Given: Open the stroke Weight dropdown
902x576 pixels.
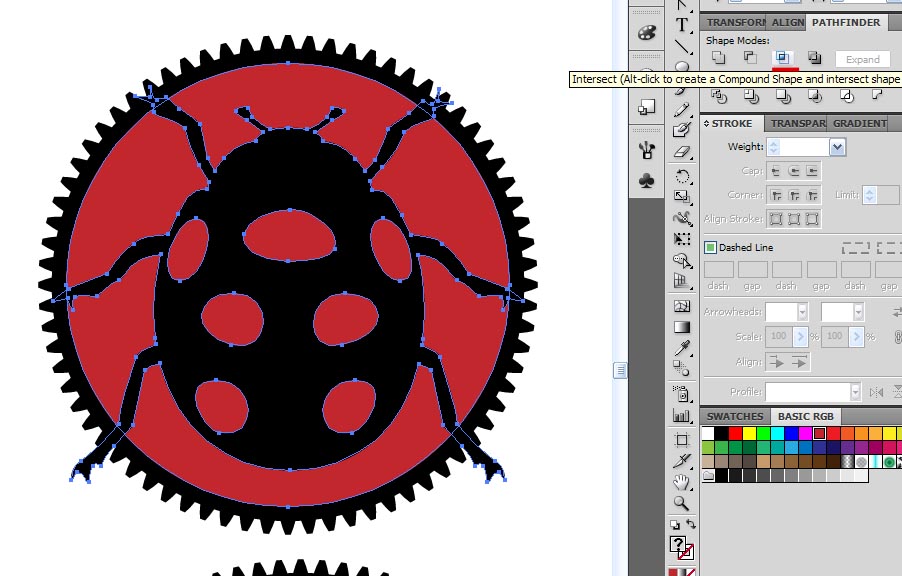Looking at the screenshot, I should point(838,147).
